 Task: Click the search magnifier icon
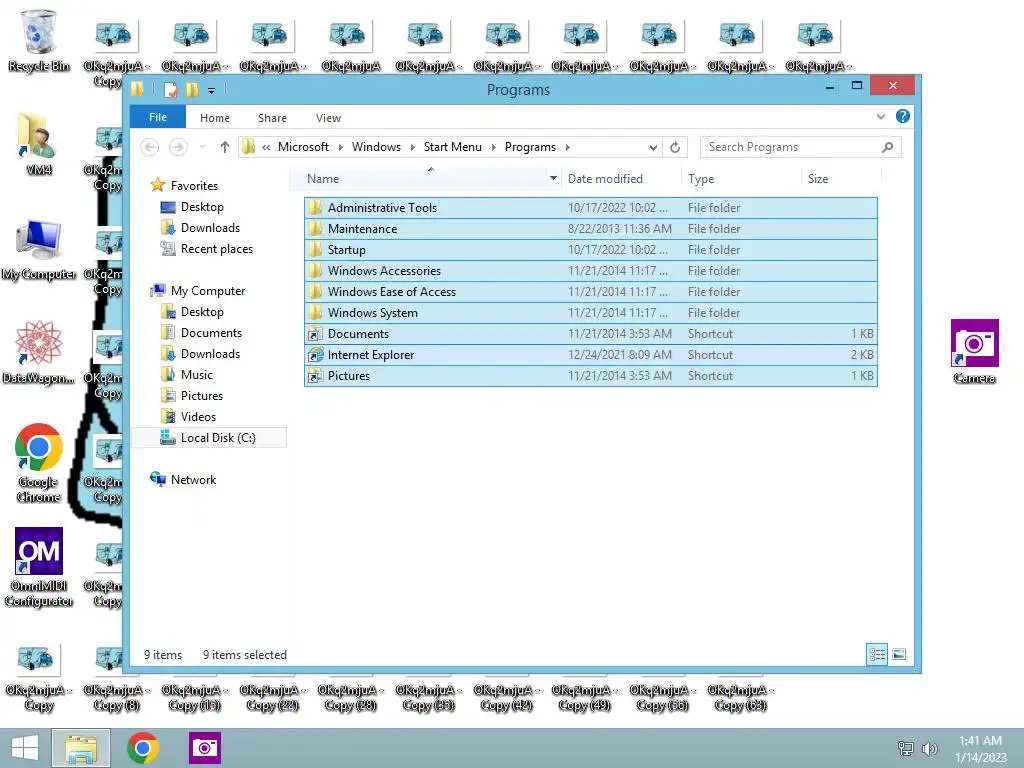pyautogui.click(x=888, y=147)
